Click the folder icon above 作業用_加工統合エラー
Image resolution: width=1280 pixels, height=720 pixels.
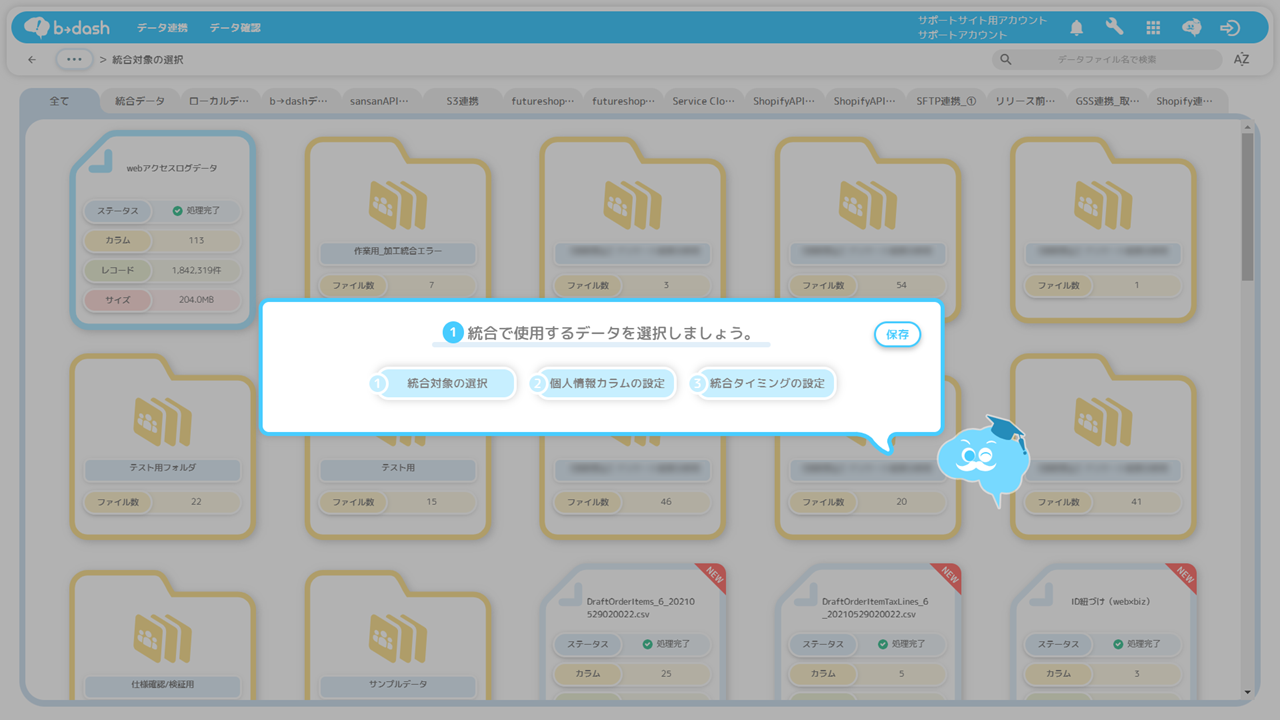[x=398, y=205]
